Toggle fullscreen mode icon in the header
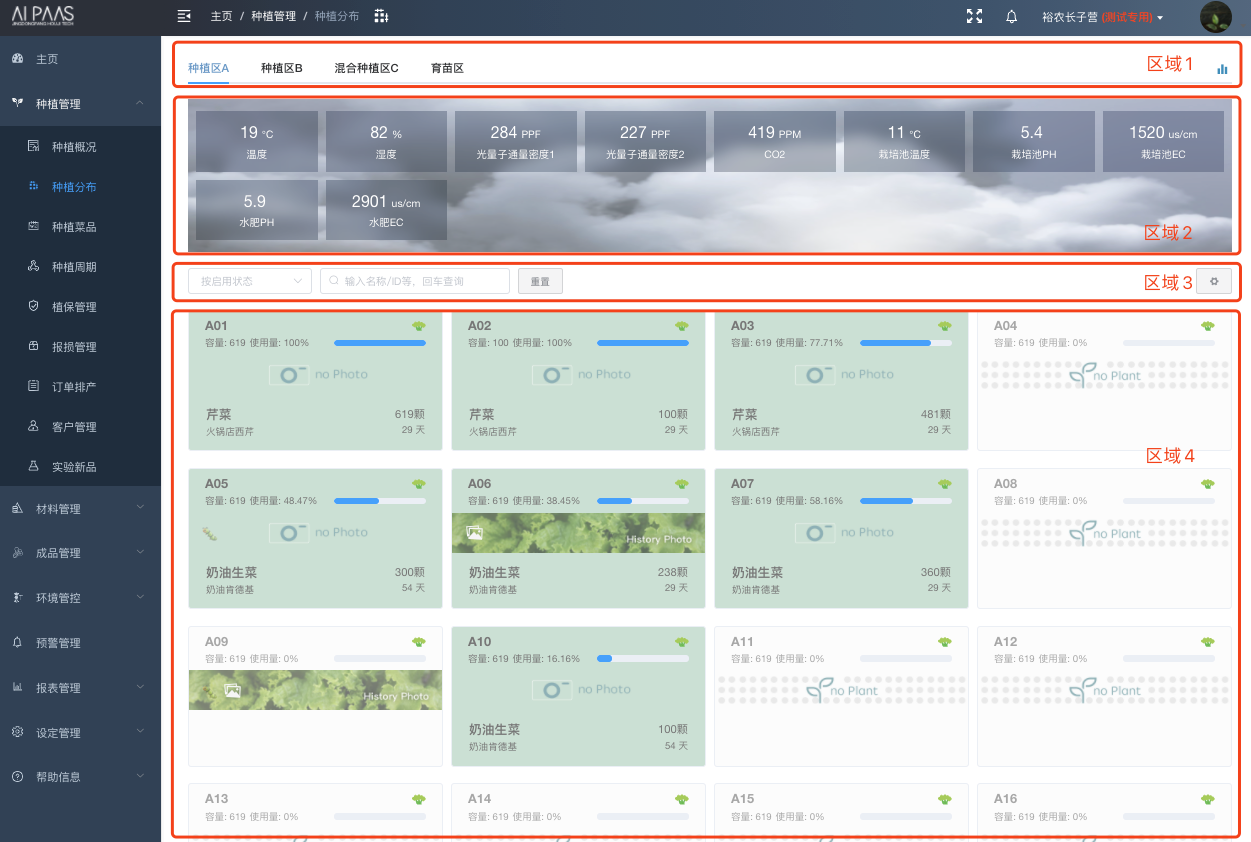This screenshot has height=842, width=1251. (x=974, y=16)
